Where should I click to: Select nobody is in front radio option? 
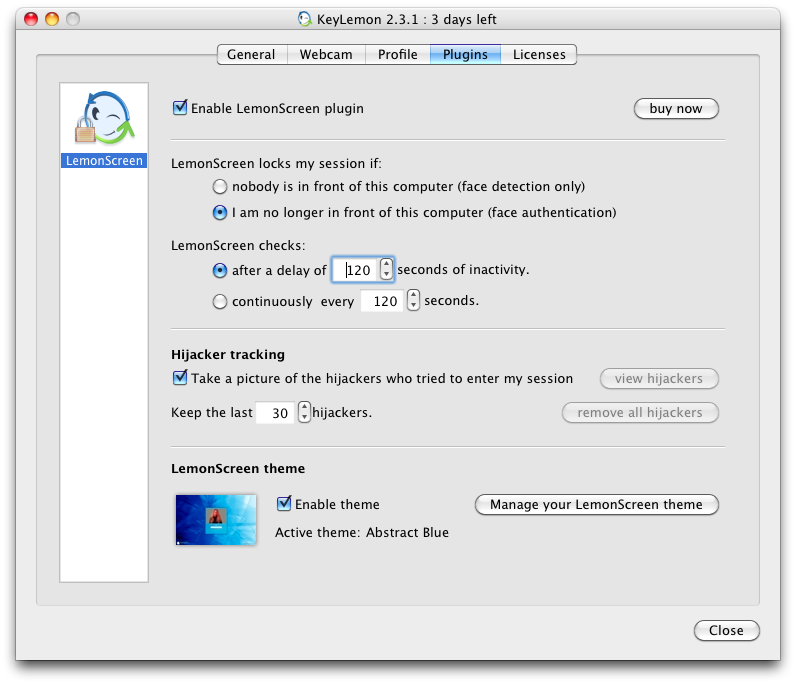pos(220,186)
